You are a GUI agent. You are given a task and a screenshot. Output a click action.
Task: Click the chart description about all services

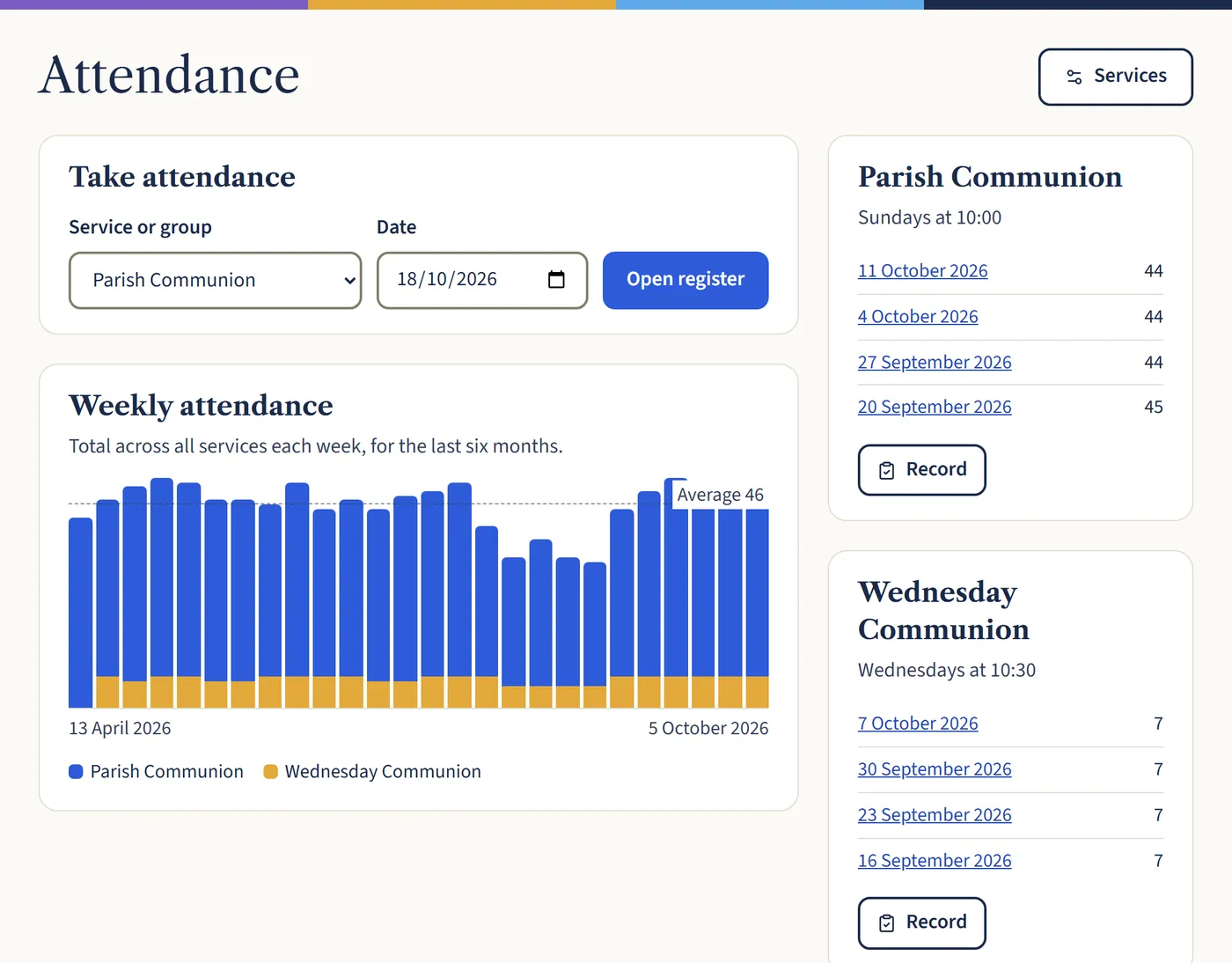tap(316, 446)
